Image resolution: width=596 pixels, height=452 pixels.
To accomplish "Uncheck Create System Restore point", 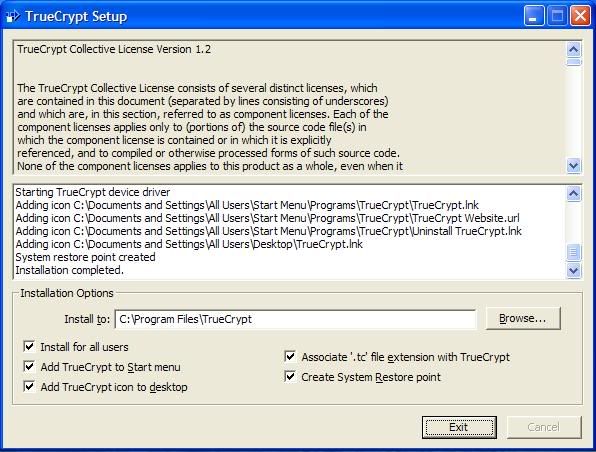I will [290, 377].
